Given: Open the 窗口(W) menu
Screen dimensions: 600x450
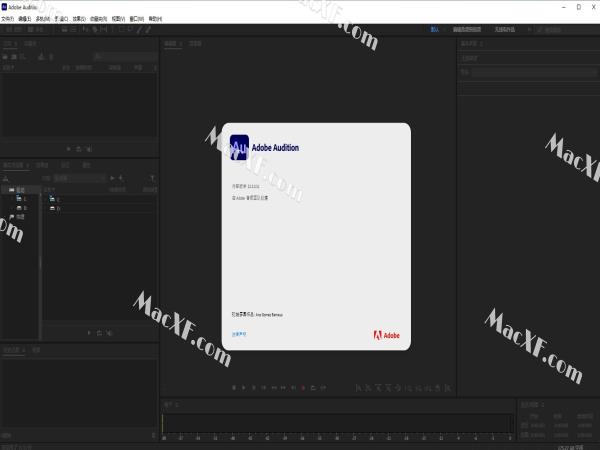Looking at the screenshot, I should [137, 19].
